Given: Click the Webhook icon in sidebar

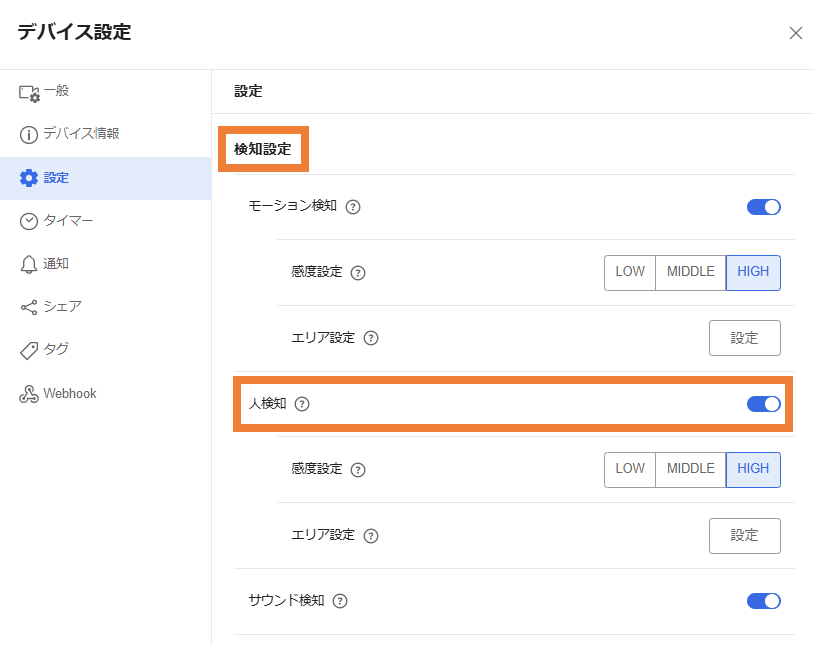Looking at the screenshot, I should tap(29, 394).
